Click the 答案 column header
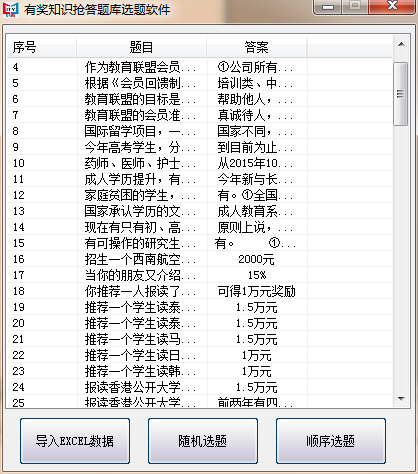The width and height of the screenshot is (418, 474). click(257, 47)
